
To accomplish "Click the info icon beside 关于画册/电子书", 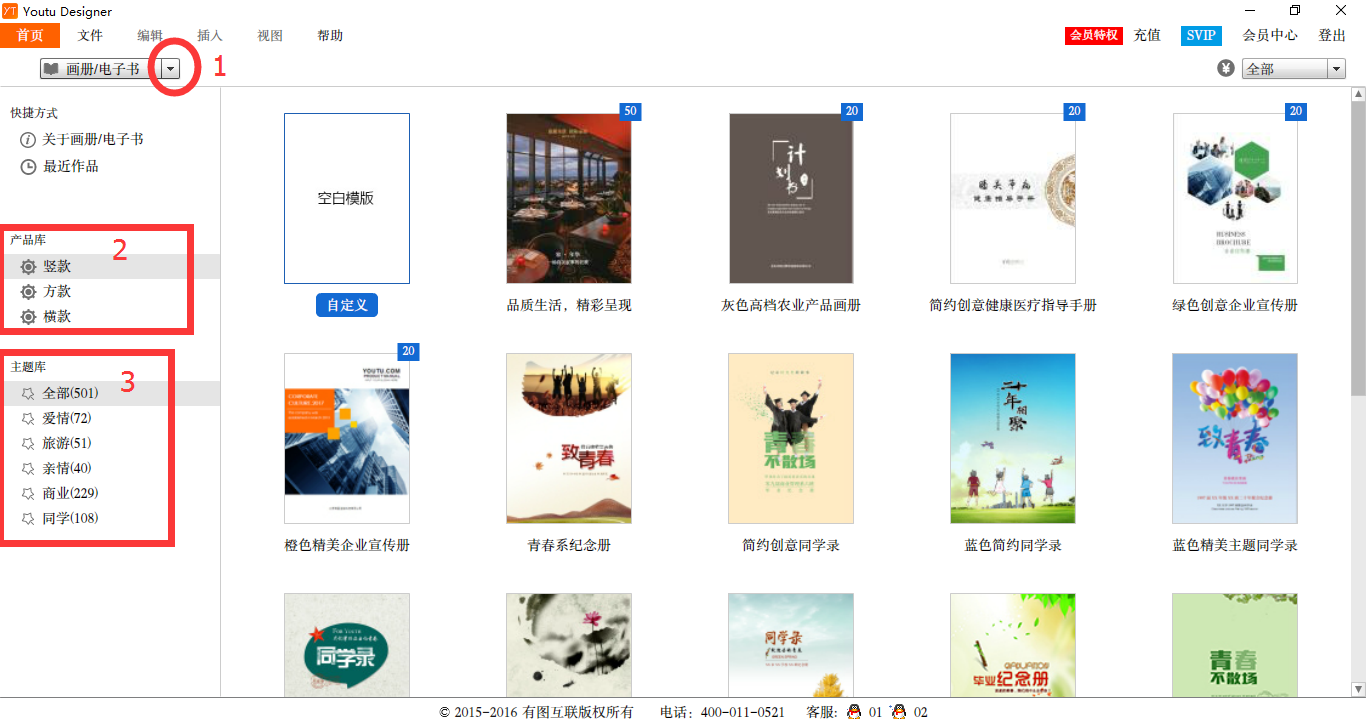I will coord(28,140).
